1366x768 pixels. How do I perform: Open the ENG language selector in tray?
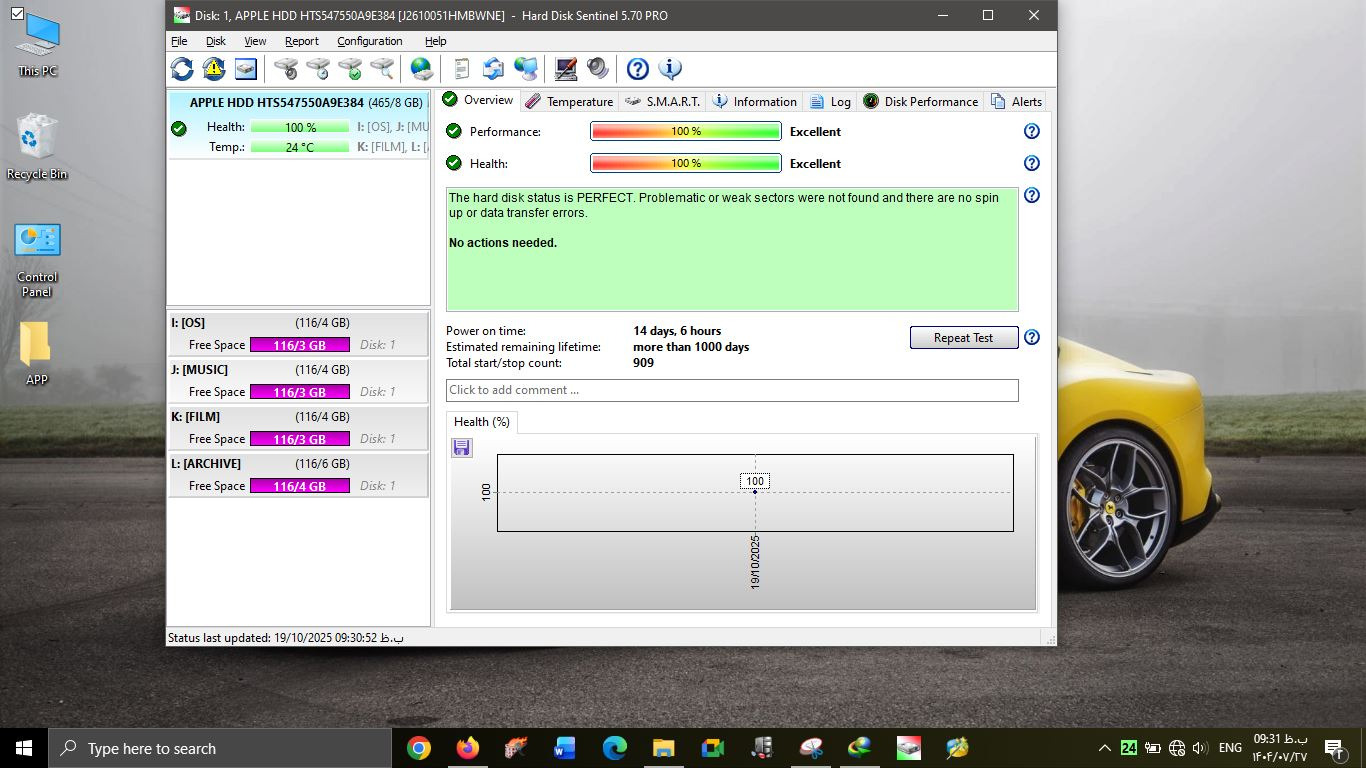pos(1230,748)
